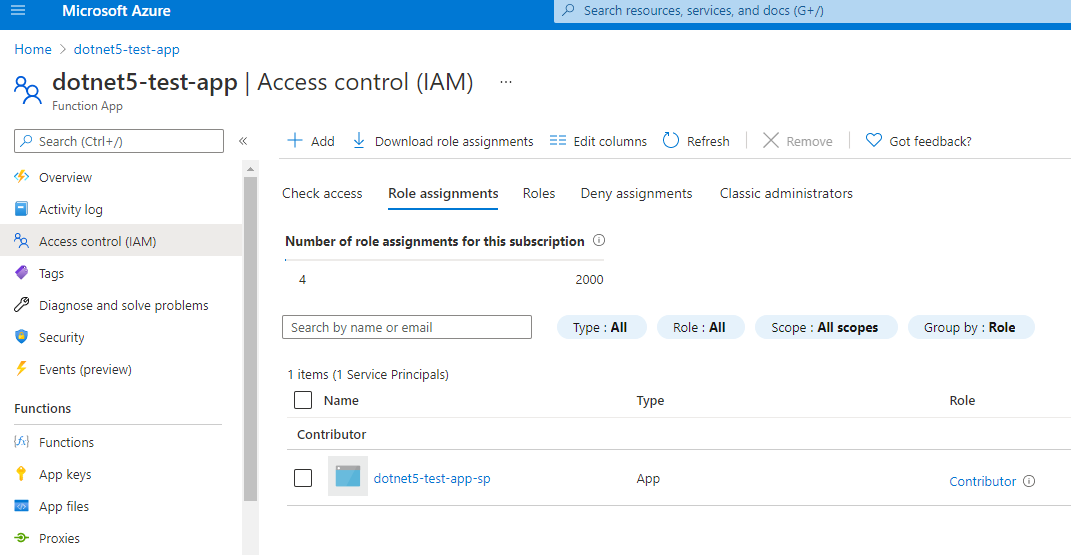Viewport: 1071px width, 555px height.
Task: Click the Name column header
Action: click(x=341, y=400)
